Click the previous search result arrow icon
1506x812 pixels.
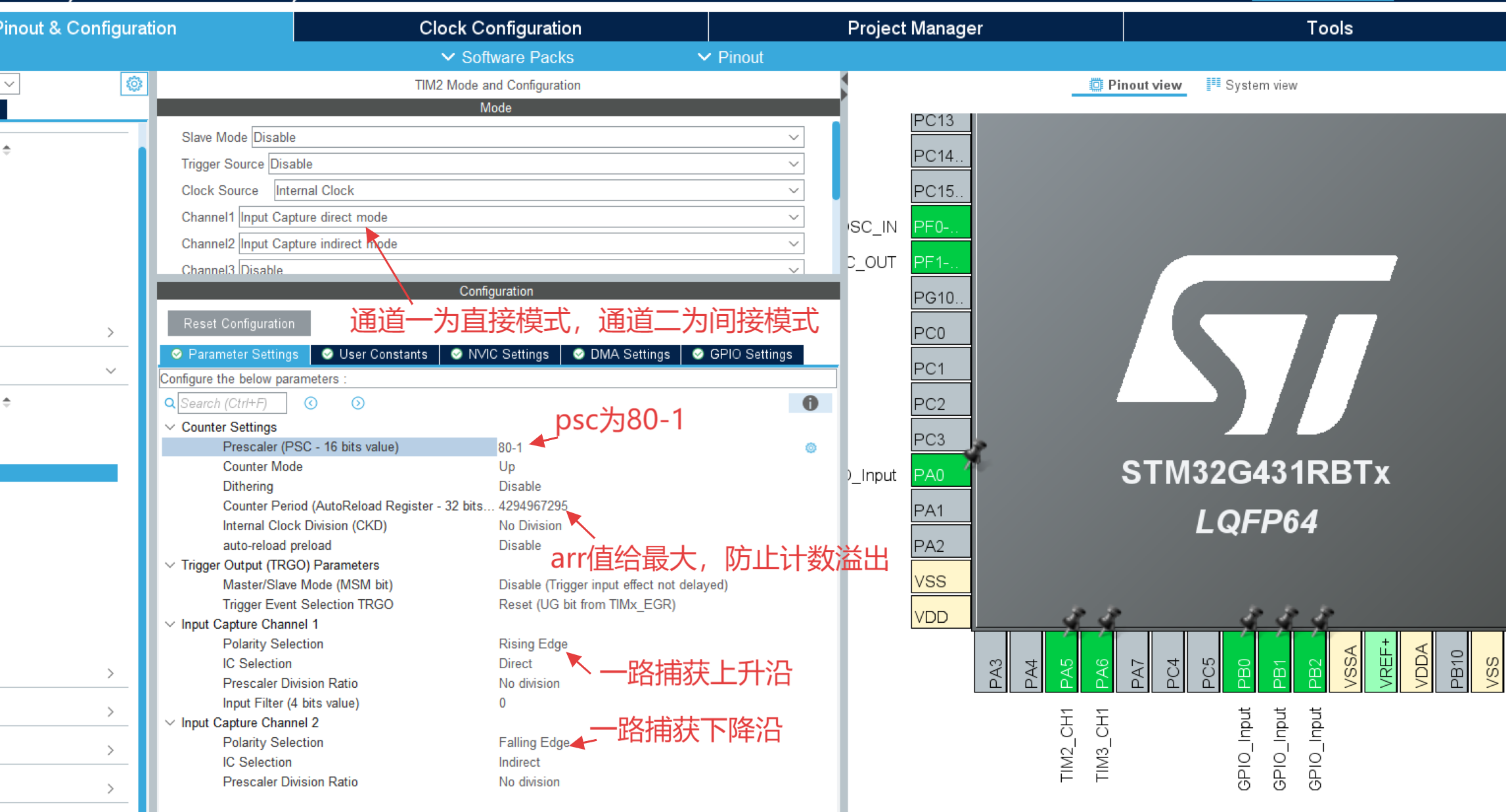pyautogui.click(x=311, y=403)
